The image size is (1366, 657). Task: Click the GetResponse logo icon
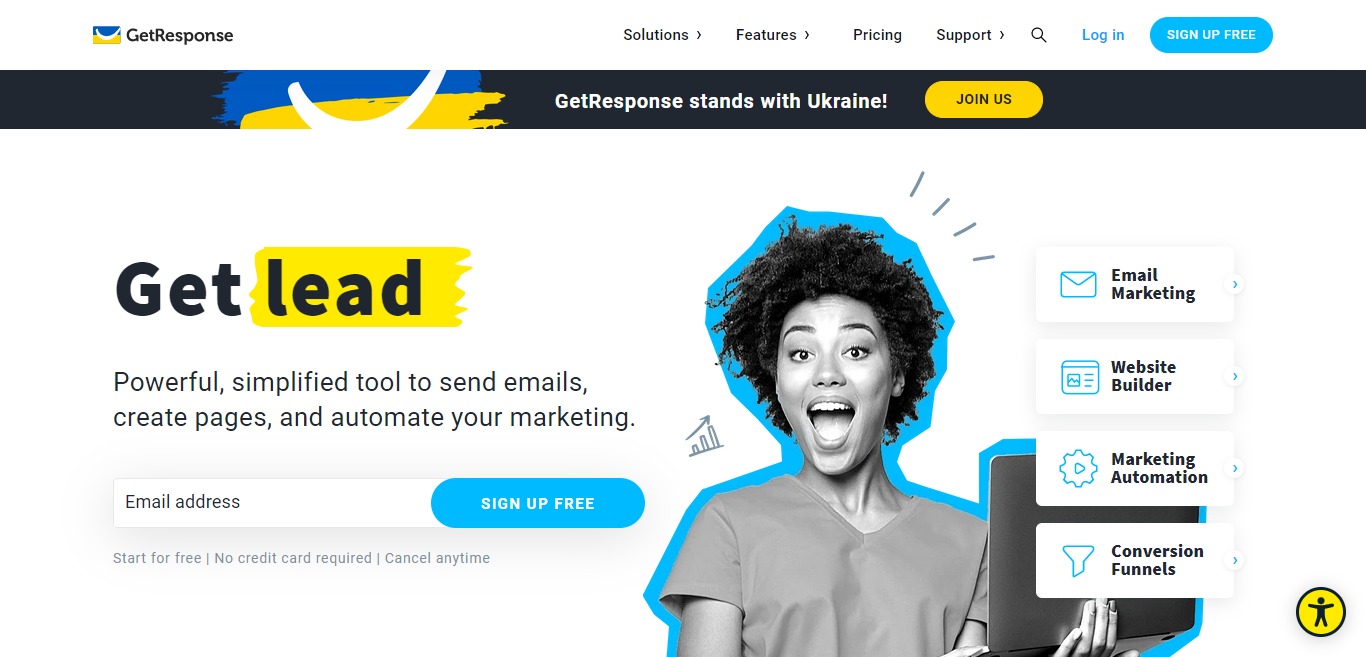coord(107,35)
